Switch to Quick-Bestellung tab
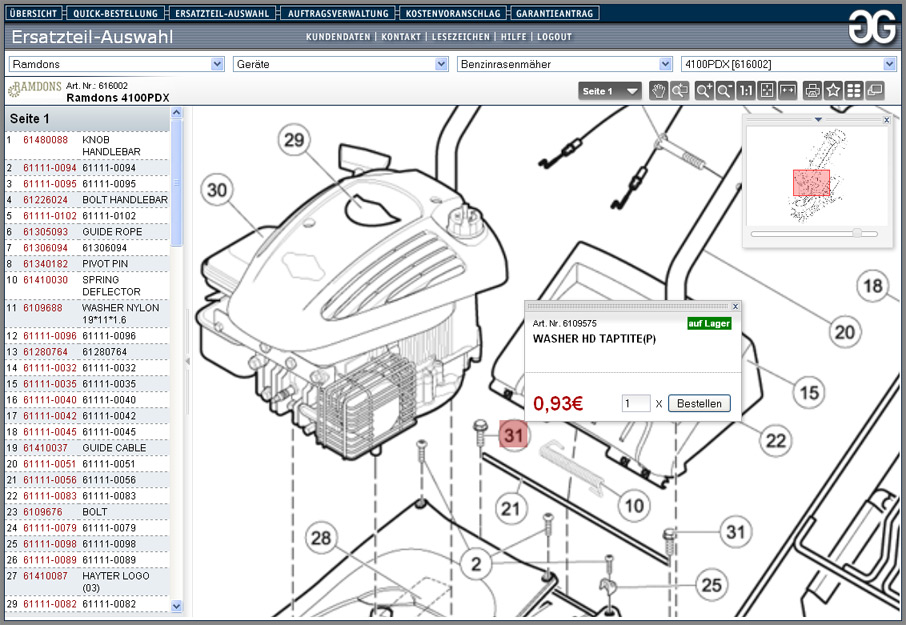The width and height of the screenshot is (906, 625). [116, 13]
